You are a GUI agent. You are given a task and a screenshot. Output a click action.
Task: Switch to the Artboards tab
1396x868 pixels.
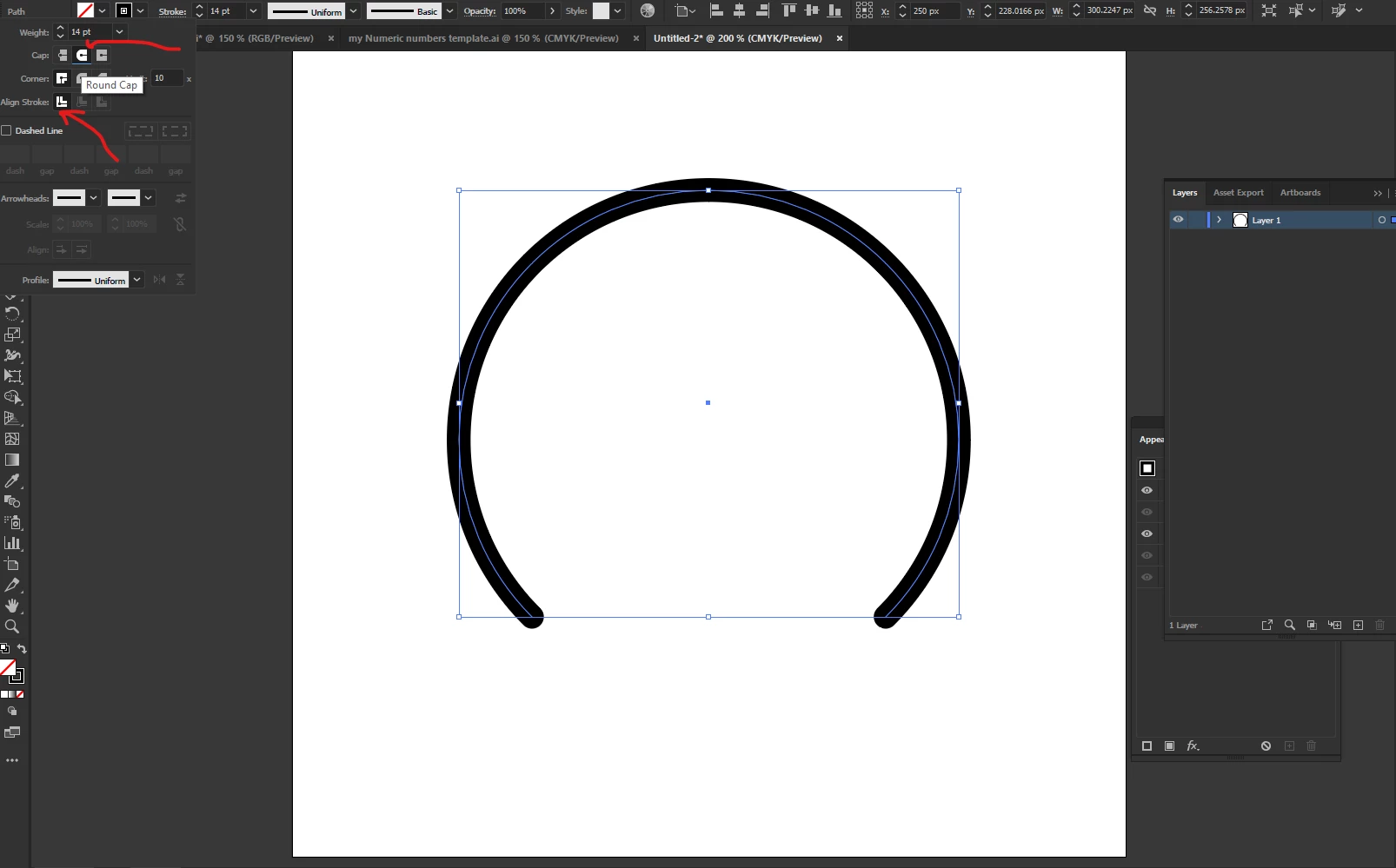(1300, 193)
